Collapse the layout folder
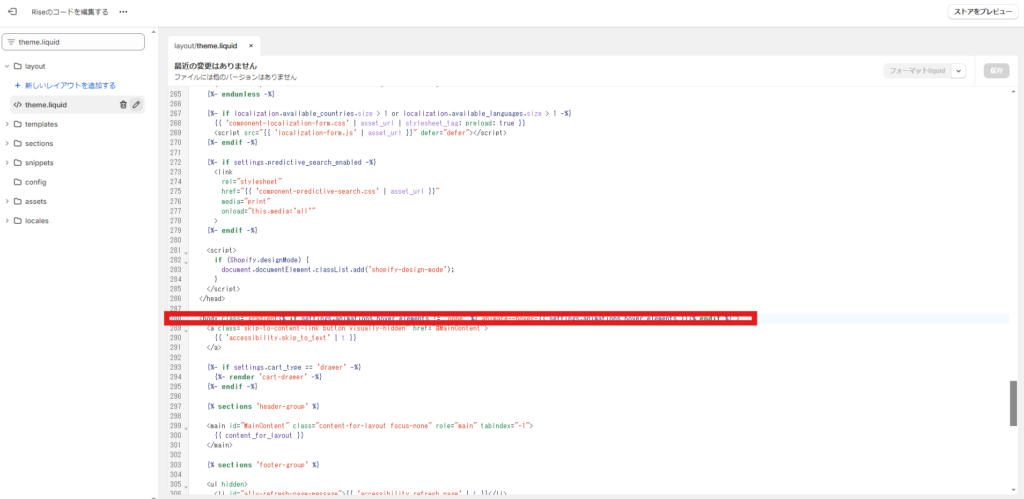Viewport: 1024px width, 499px height. point(7,66)
